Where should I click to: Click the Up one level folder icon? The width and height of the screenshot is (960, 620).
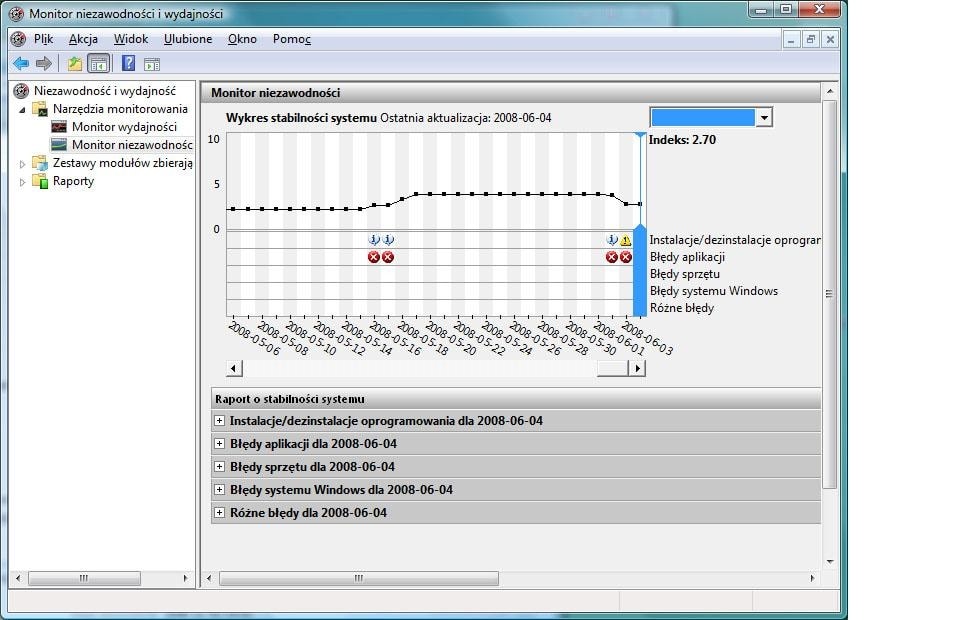[x=75, y=64]
